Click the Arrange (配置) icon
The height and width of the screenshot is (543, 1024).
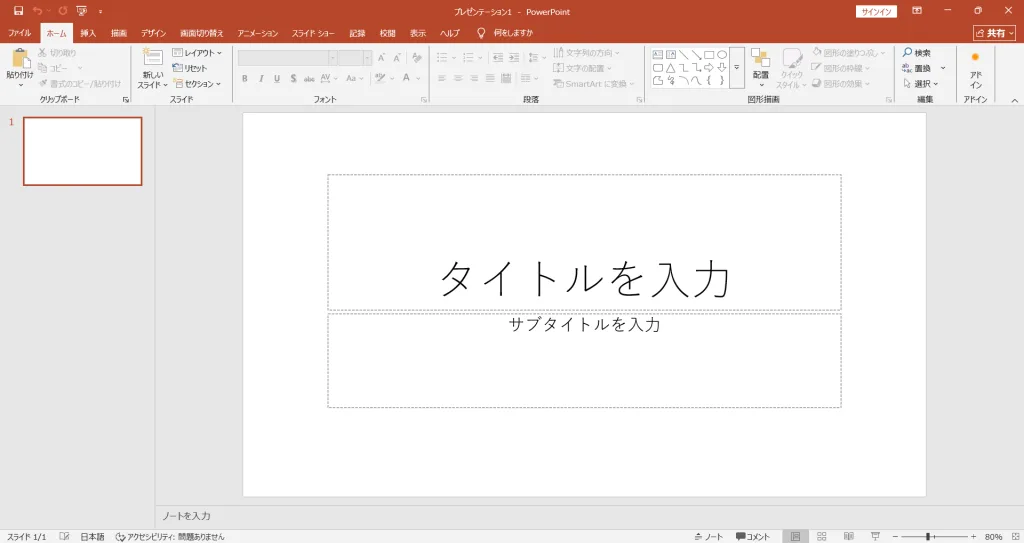pos(761,60)
